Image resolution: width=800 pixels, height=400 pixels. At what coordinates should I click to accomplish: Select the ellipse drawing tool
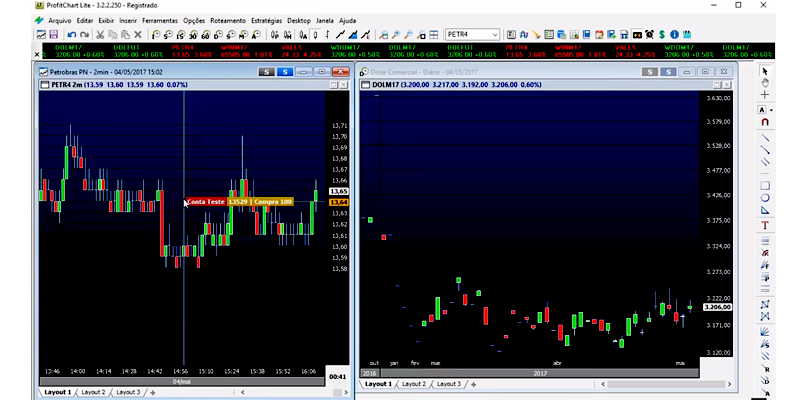point(765,198)
